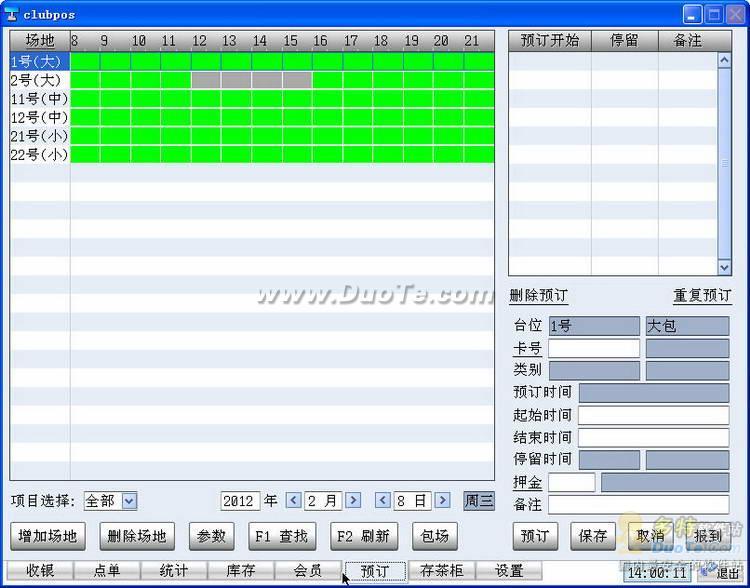Open 参数 settings button

pos(211,536)
